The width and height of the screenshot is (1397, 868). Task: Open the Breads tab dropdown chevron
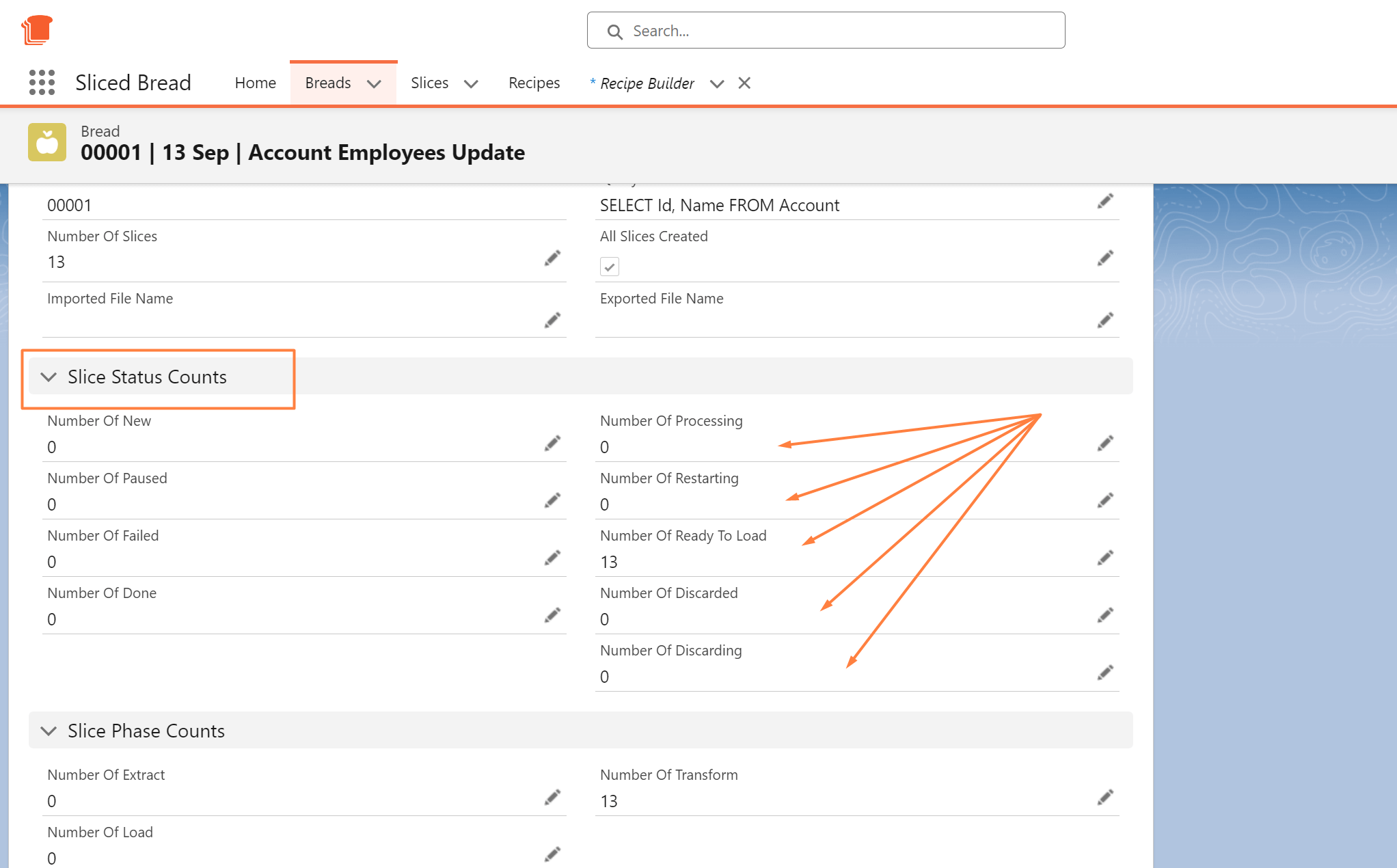374,83
